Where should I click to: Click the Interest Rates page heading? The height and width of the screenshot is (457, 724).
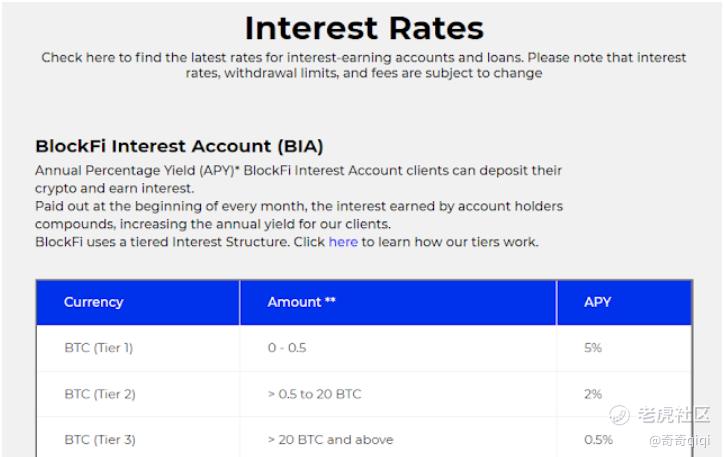point(364,28)
